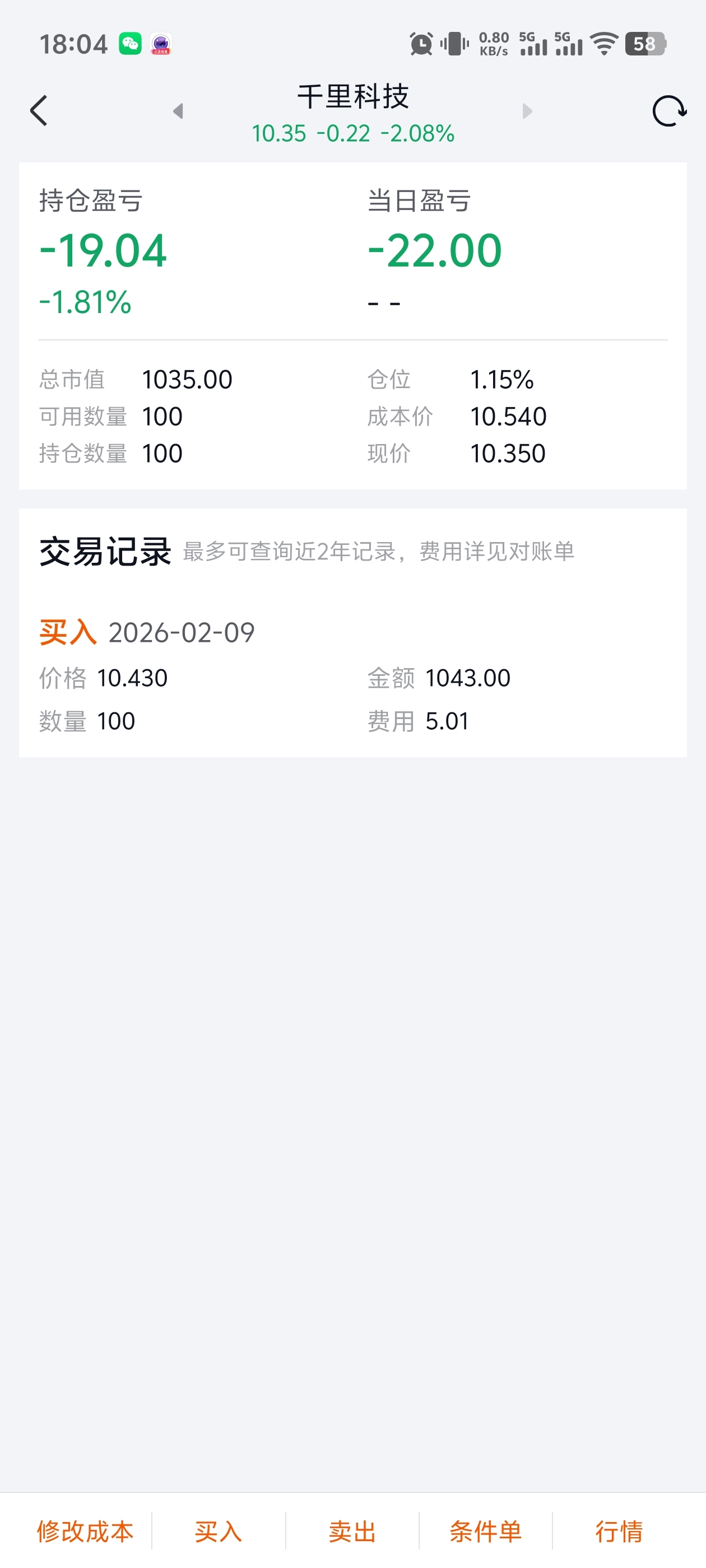706x1568 pixels.
Task: Tap the 卖出 sell button
Action: [x=352, y=1531]
